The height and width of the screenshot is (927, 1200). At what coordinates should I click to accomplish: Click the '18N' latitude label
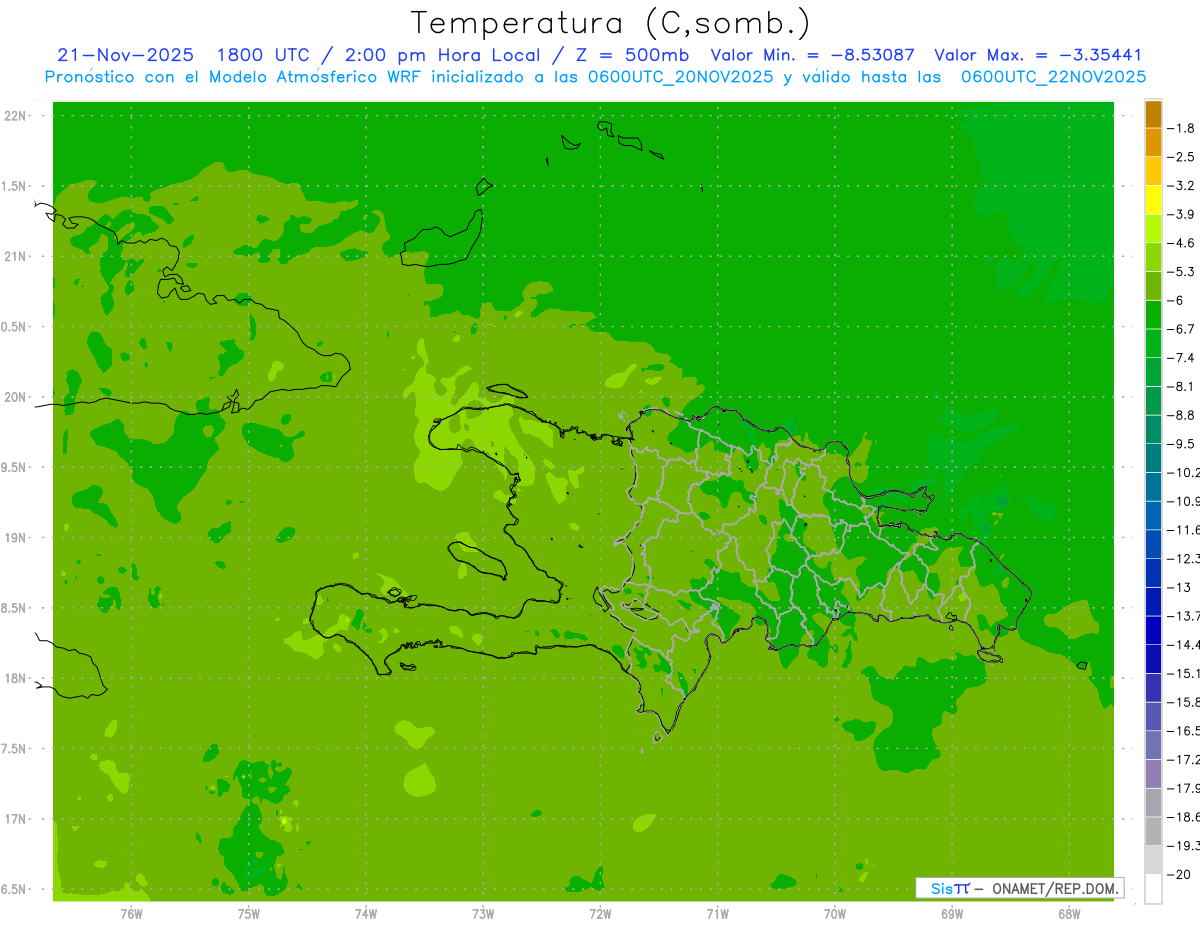14,679
